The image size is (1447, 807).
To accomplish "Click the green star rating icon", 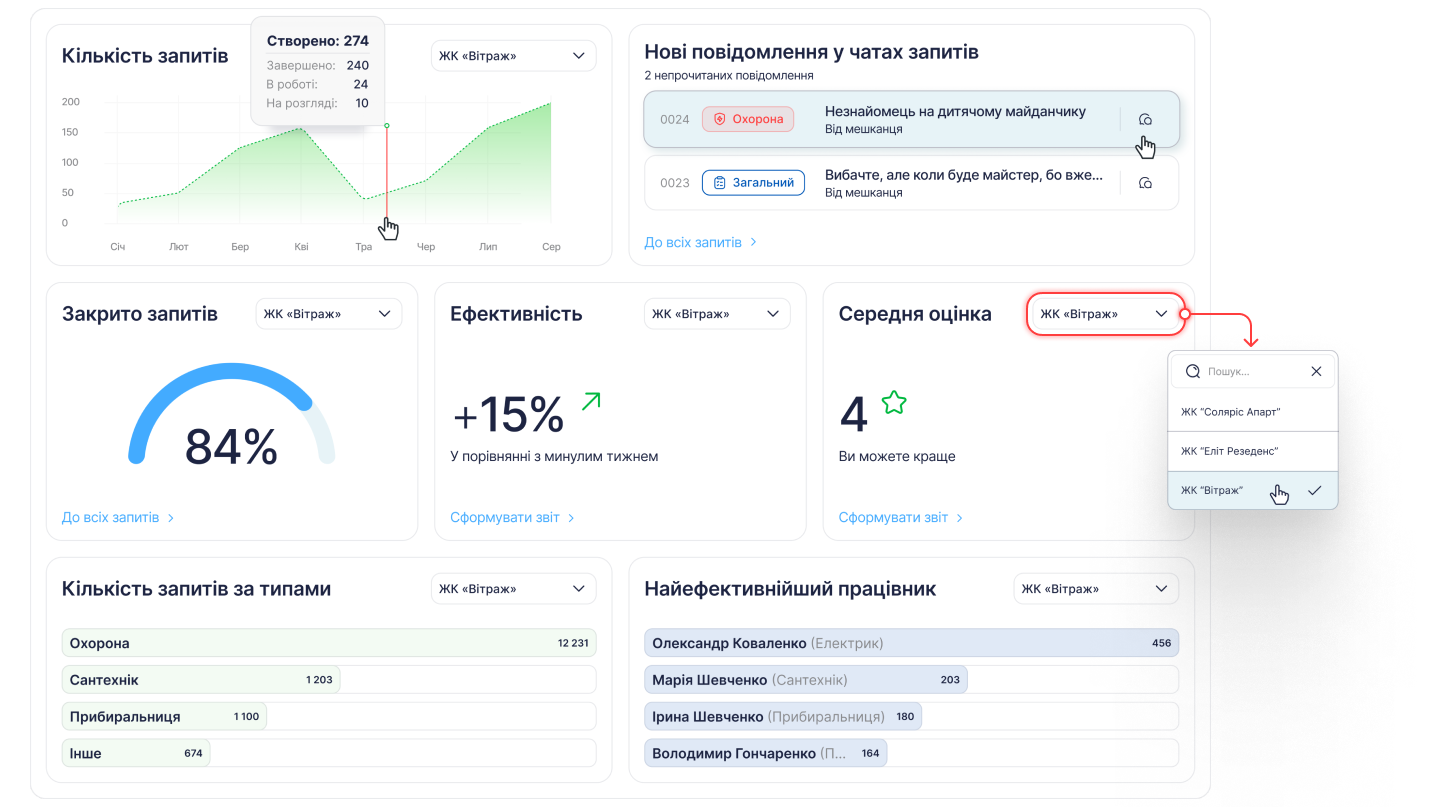I will (x=894, y=402).
